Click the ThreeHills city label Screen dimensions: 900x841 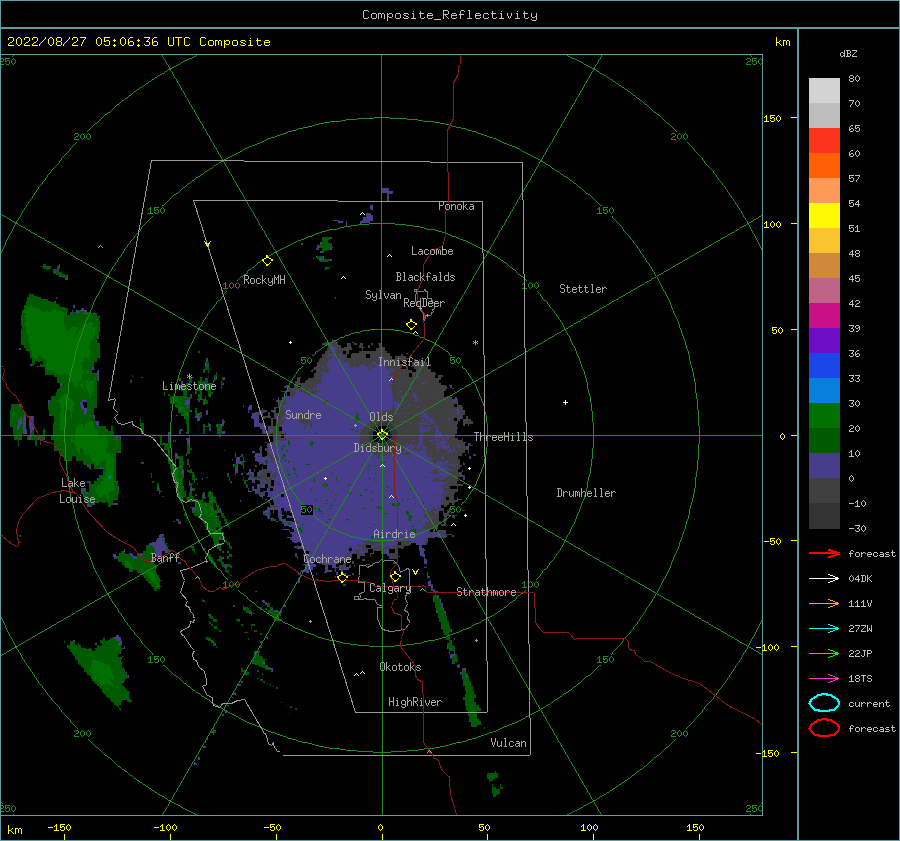[503, 437]
